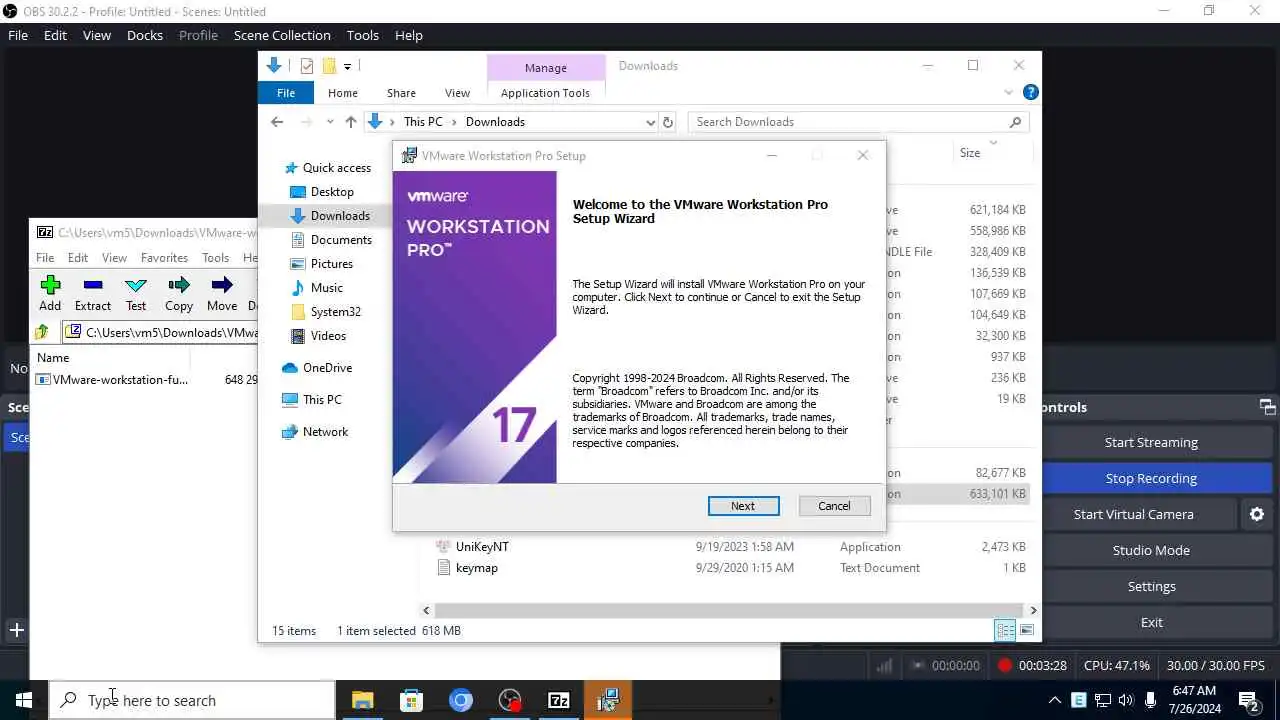The image size is (1280, 720).
Task: Click Next in VMware Setup Wizard
Action: click(743, 506)
